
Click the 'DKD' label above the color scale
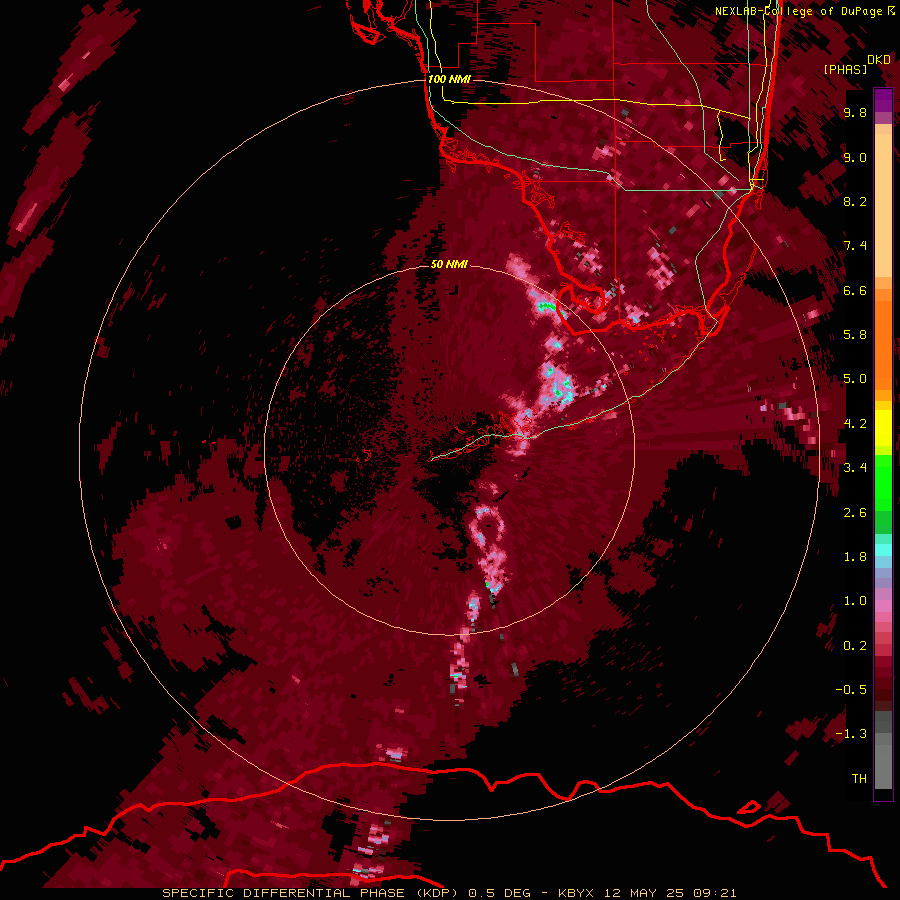point(879,60)
